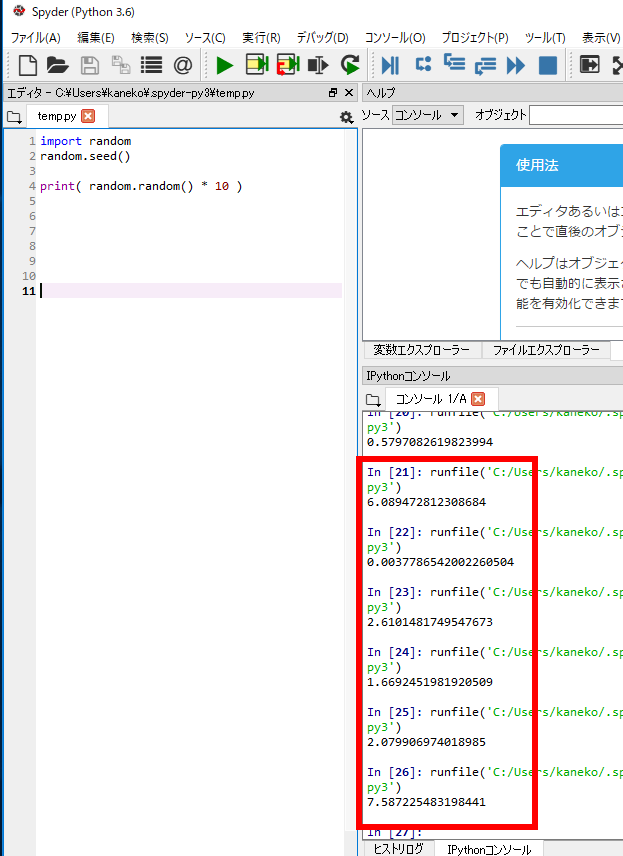Open editor options gear icon

click(x=346, y=117)
